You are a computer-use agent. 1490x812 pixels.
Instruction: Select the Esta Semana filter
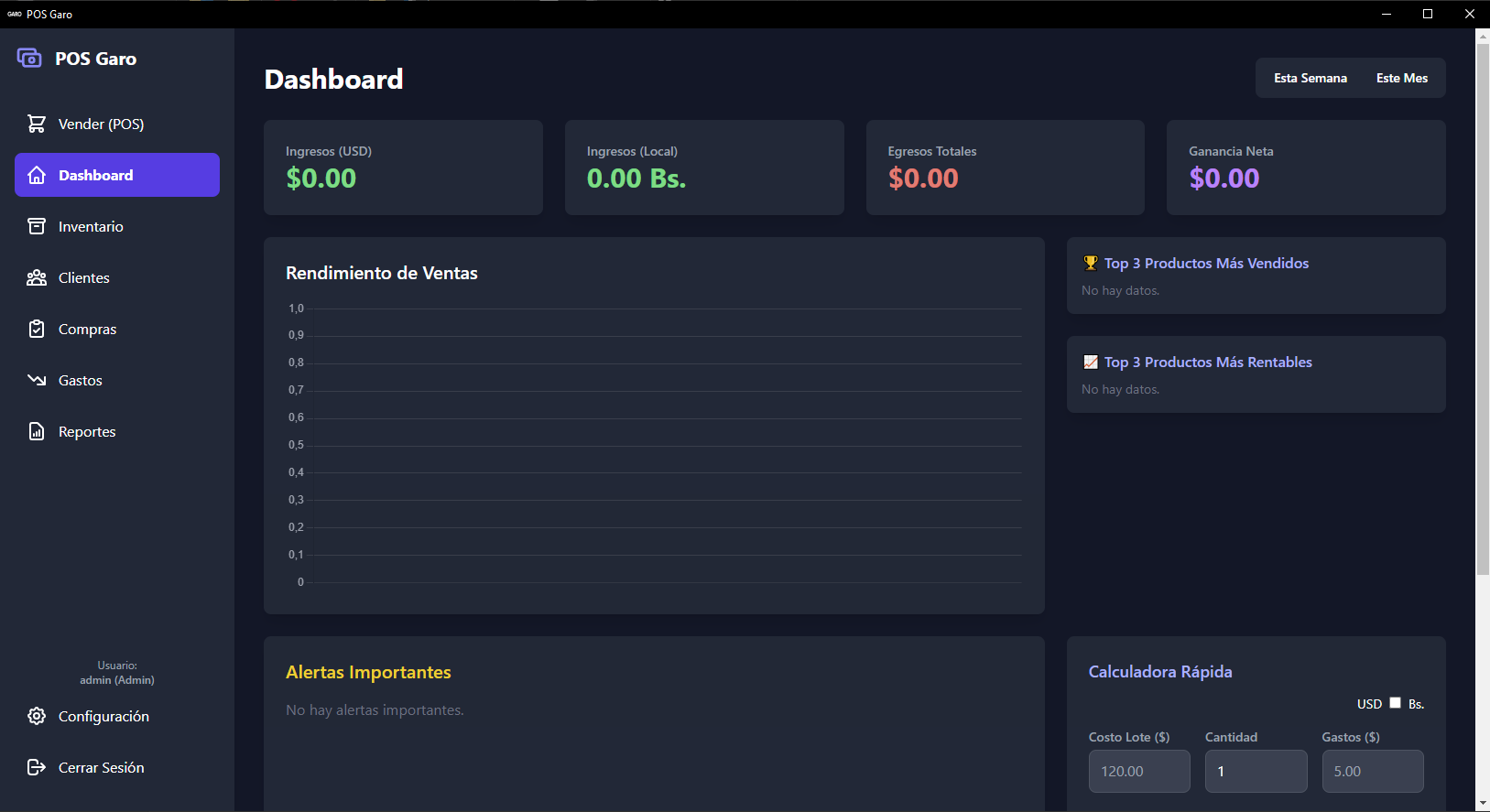click(1310, 78)
